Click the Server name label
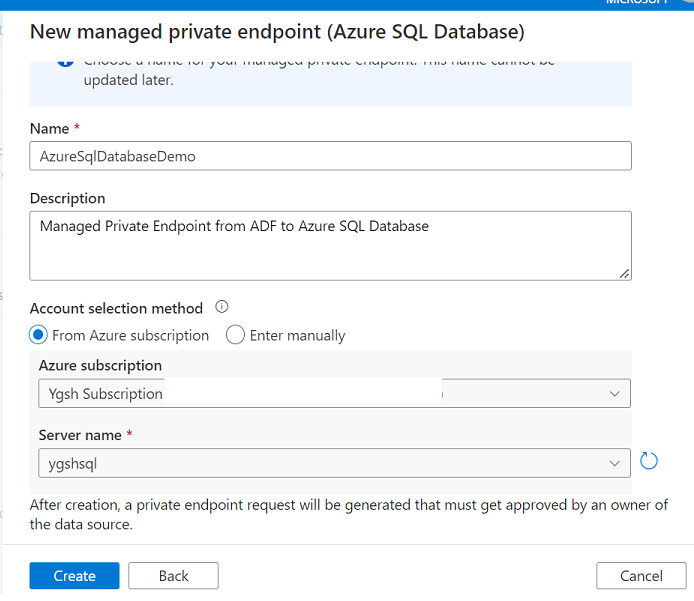Screen dimensions: 694x601 pos(80,435)
